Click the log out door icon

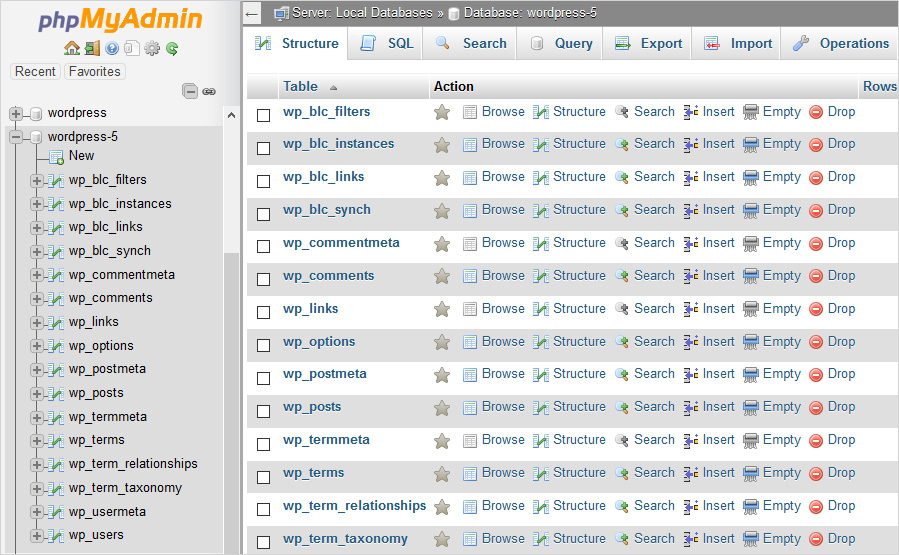[x=92, y=48]
